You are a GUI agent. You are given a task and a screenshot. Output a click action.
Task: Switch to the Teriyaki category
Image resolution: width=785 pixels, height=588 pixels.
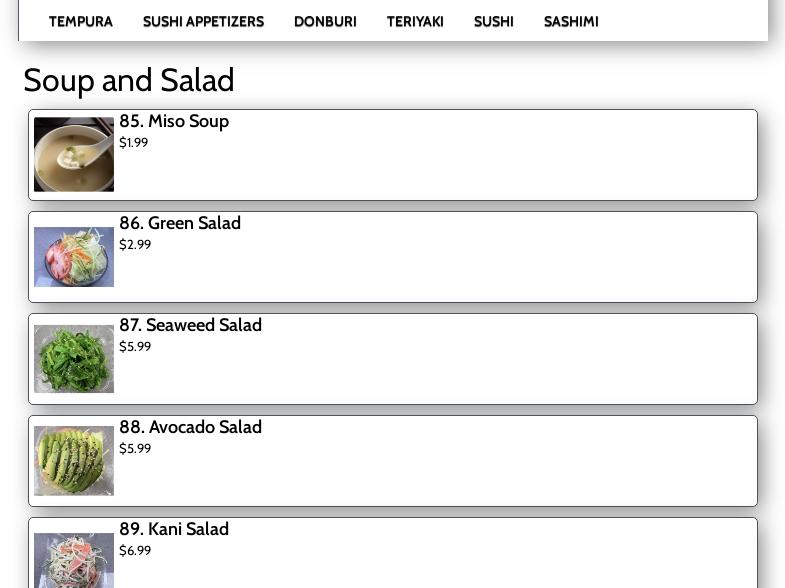pos(415,21)
